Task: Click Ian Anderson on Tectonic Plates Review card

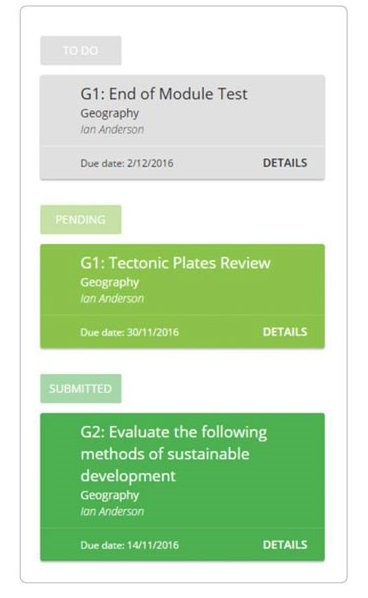Action: coord(112,299)
